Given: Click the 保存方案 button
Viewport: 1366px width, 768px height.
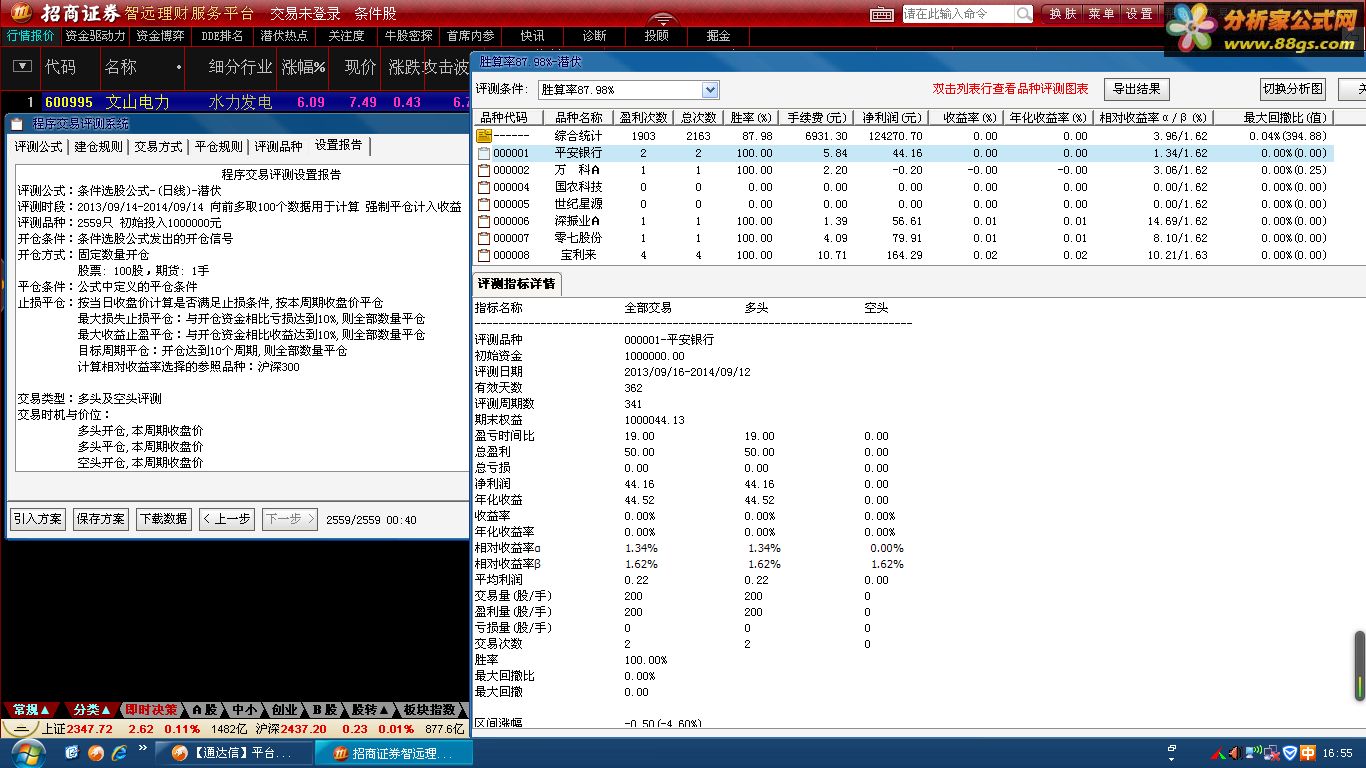Looking at the screenshot, I should click(100, 519).
